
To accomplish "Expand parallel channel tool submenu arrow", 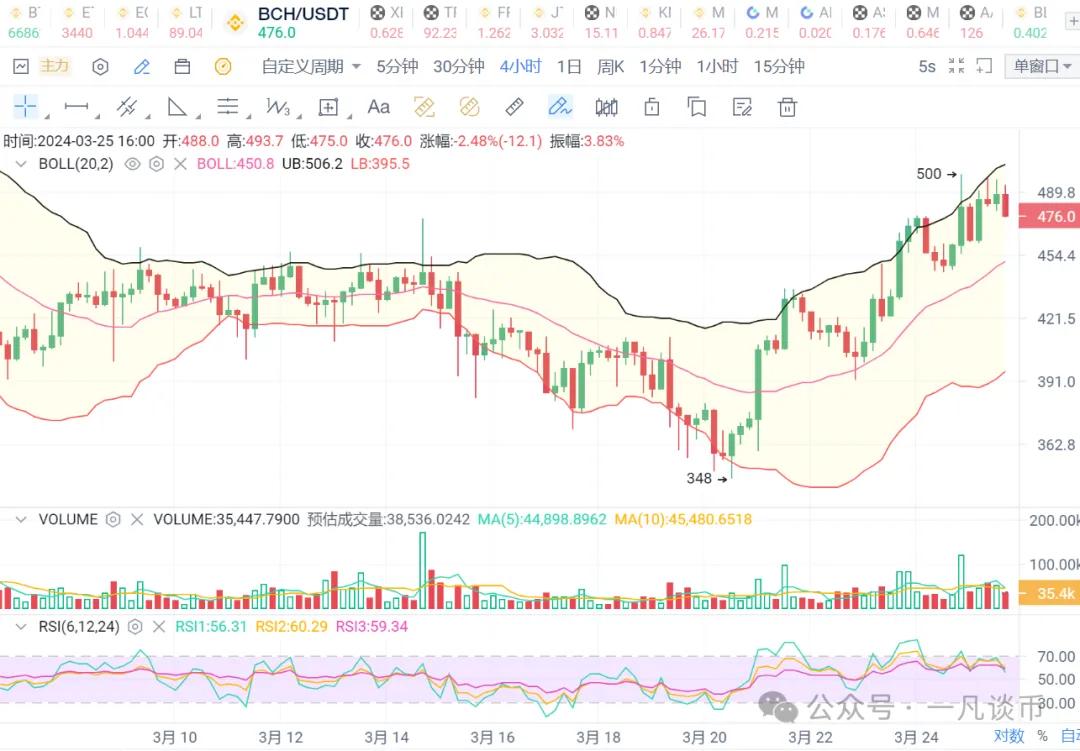I will 147,116.
